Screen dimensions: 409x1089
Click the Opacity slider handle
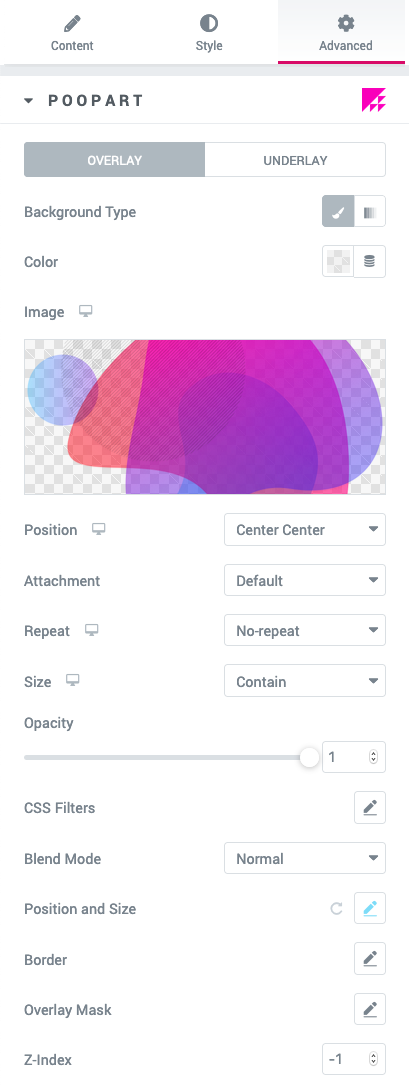[x=309, y=757]
